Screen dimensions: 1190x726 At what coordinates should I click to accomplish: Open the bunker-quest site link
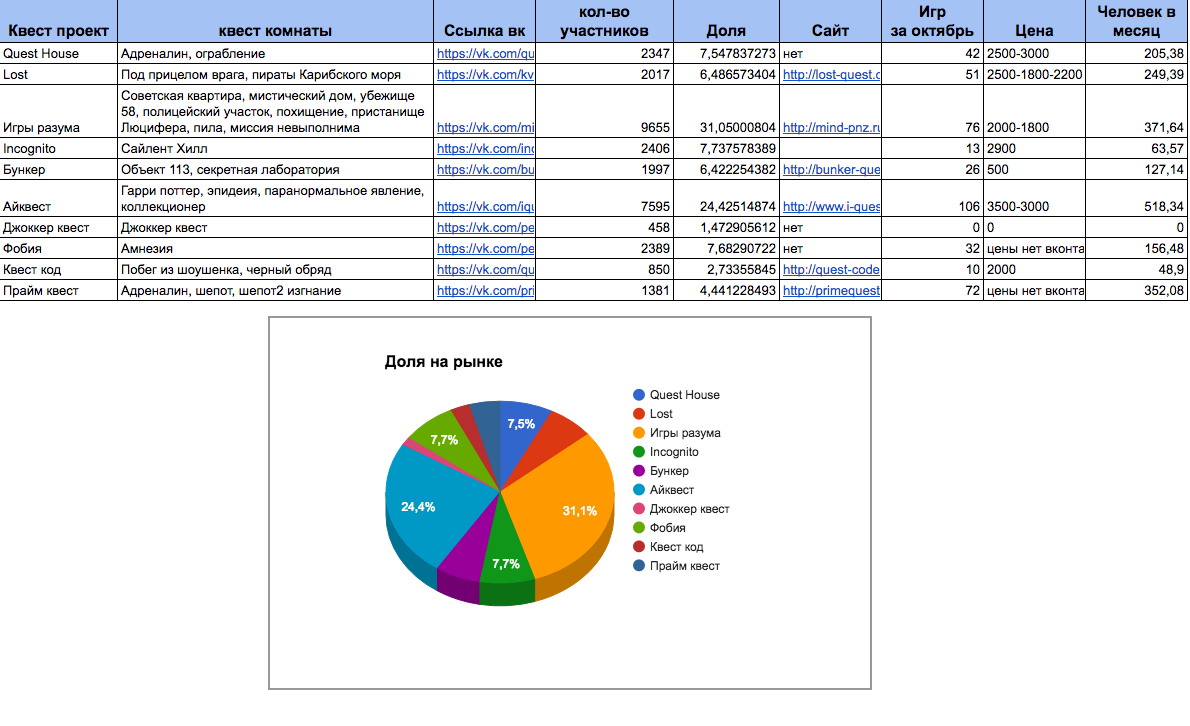tap(832, 170)
